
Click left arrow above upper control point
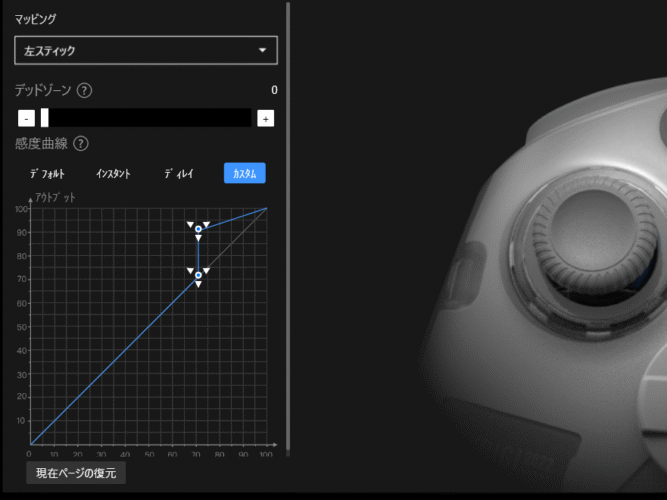(x=190, y=225)
